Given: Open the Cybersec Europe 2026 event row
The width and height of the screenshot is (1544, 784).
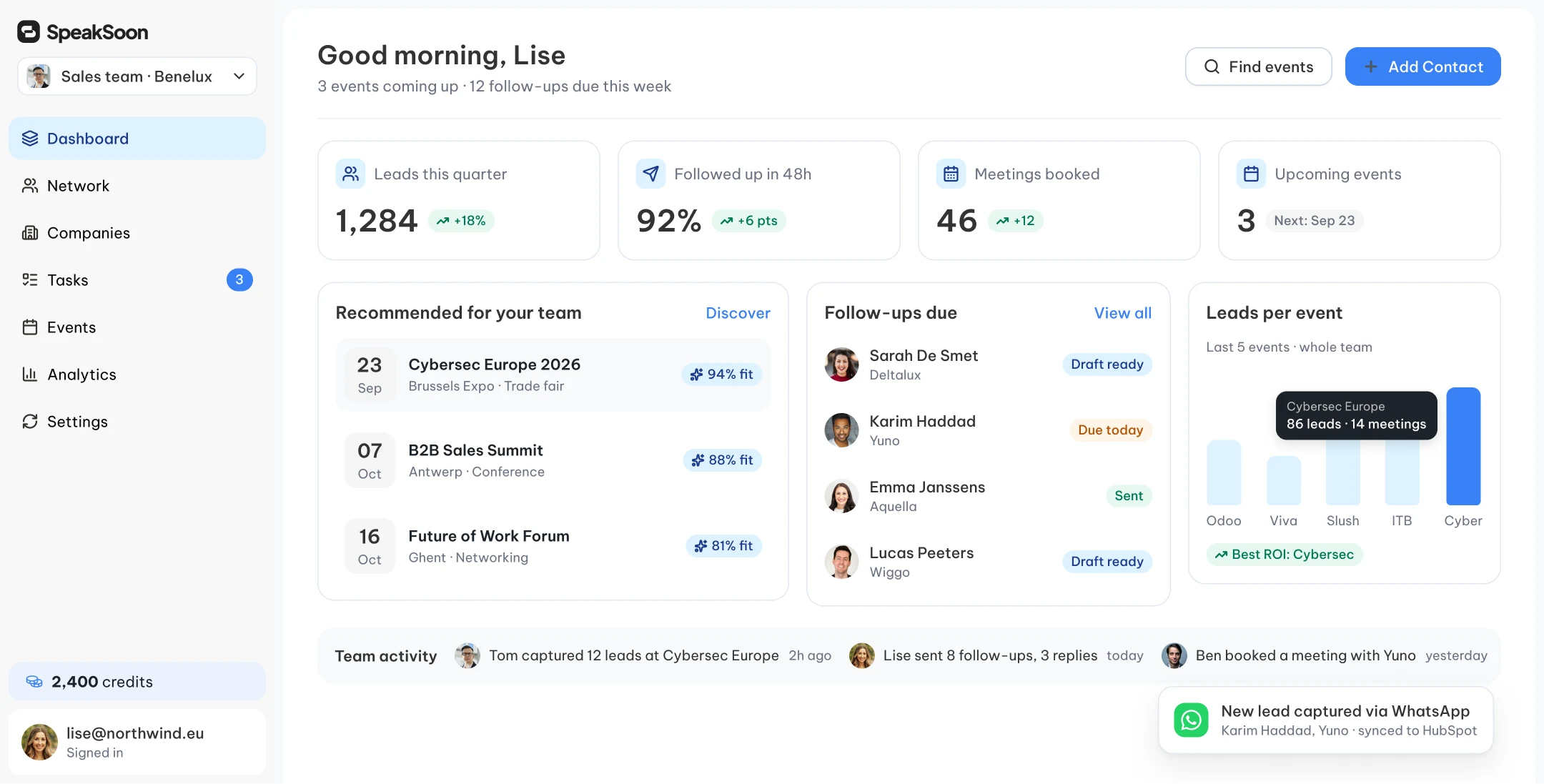Looking at the screenshot, I should [553, 374].
